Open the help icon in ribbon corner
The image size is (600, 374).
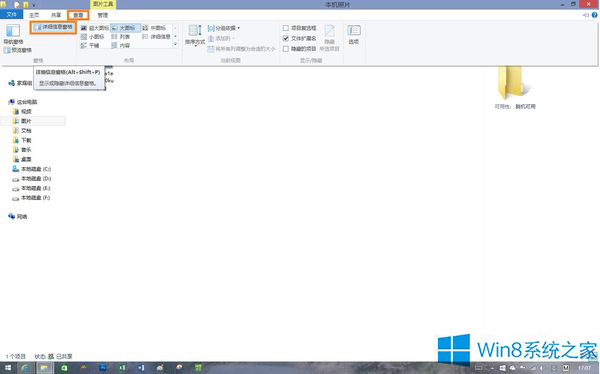[595, 15]
